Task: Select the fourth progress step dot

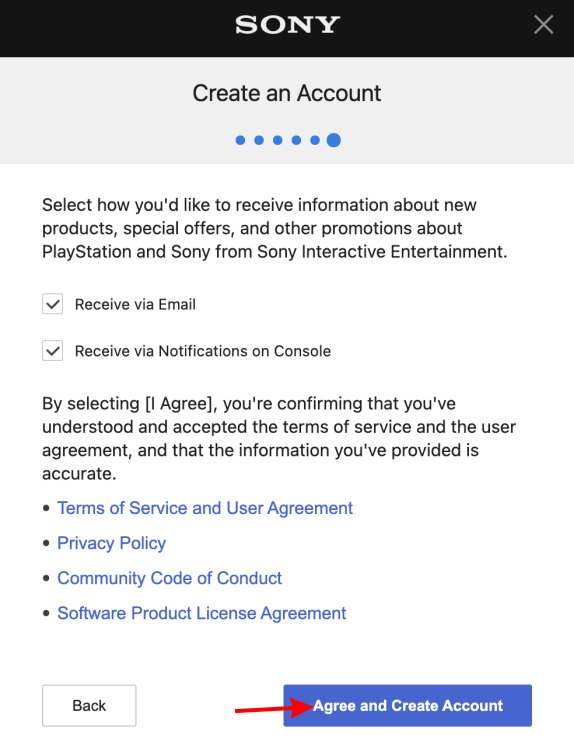Action: [x=296, y=140]
